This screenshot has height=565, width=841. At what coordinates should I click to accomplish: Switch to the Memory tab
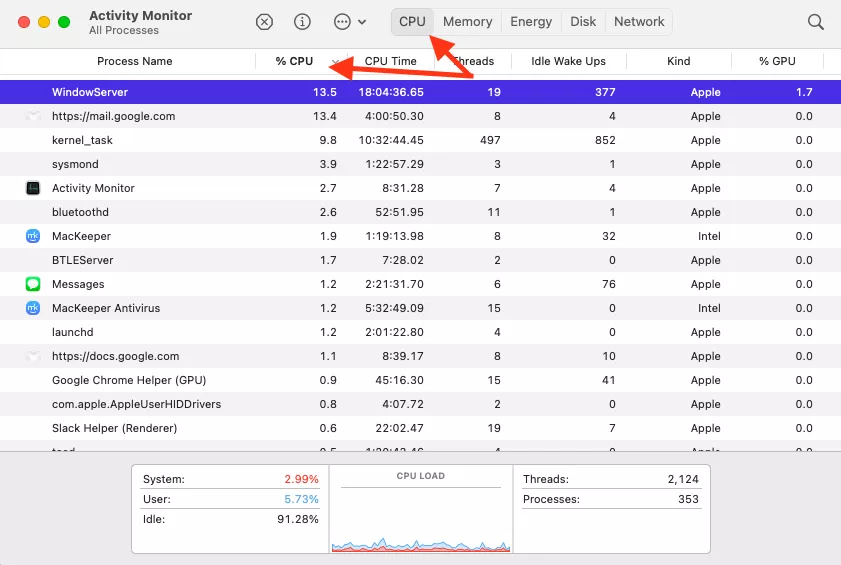(467, 22)
